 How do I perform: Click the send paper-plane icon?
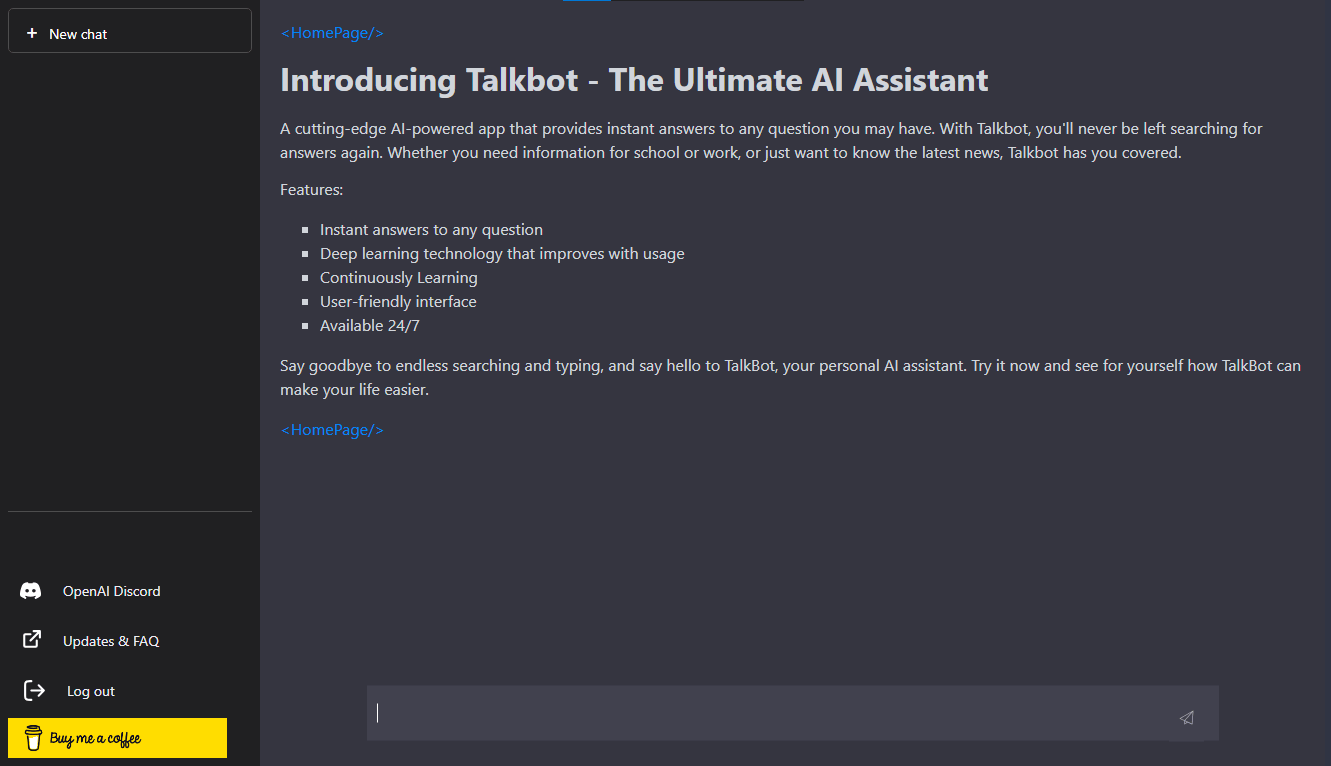pos(1187,717)
